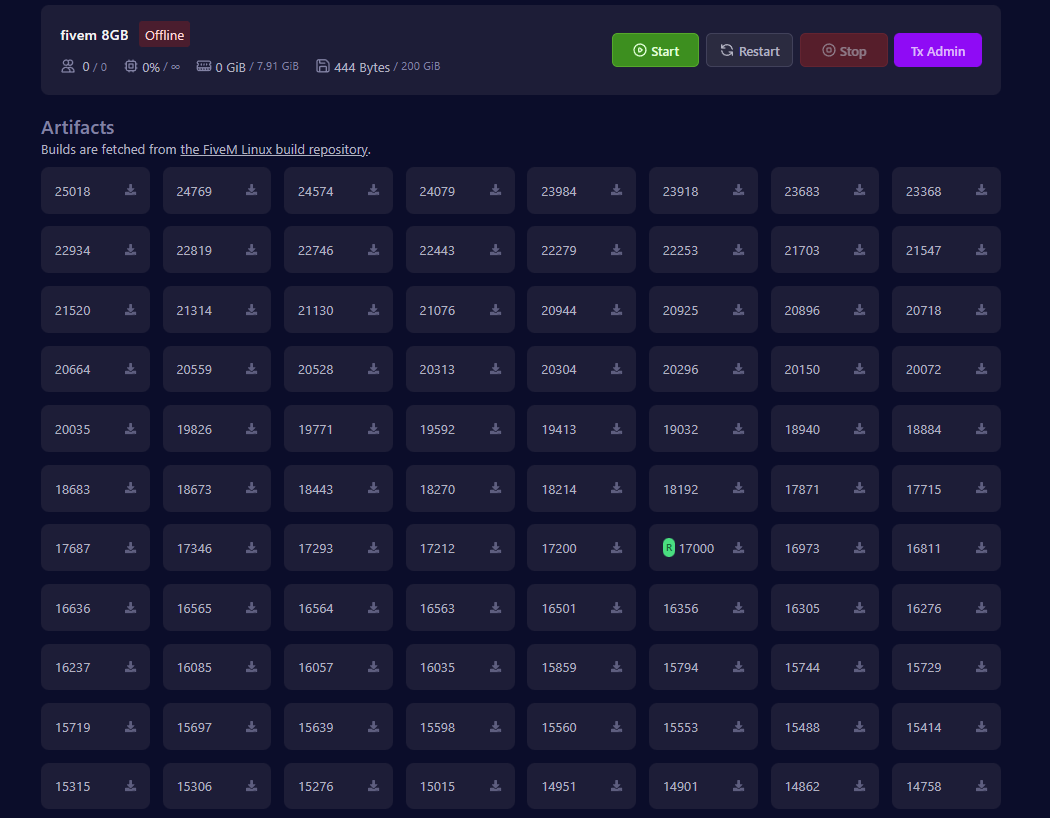Start the fivem 8GB server
The height and width of the screenshot is (818, 1050).
(655, 51)
